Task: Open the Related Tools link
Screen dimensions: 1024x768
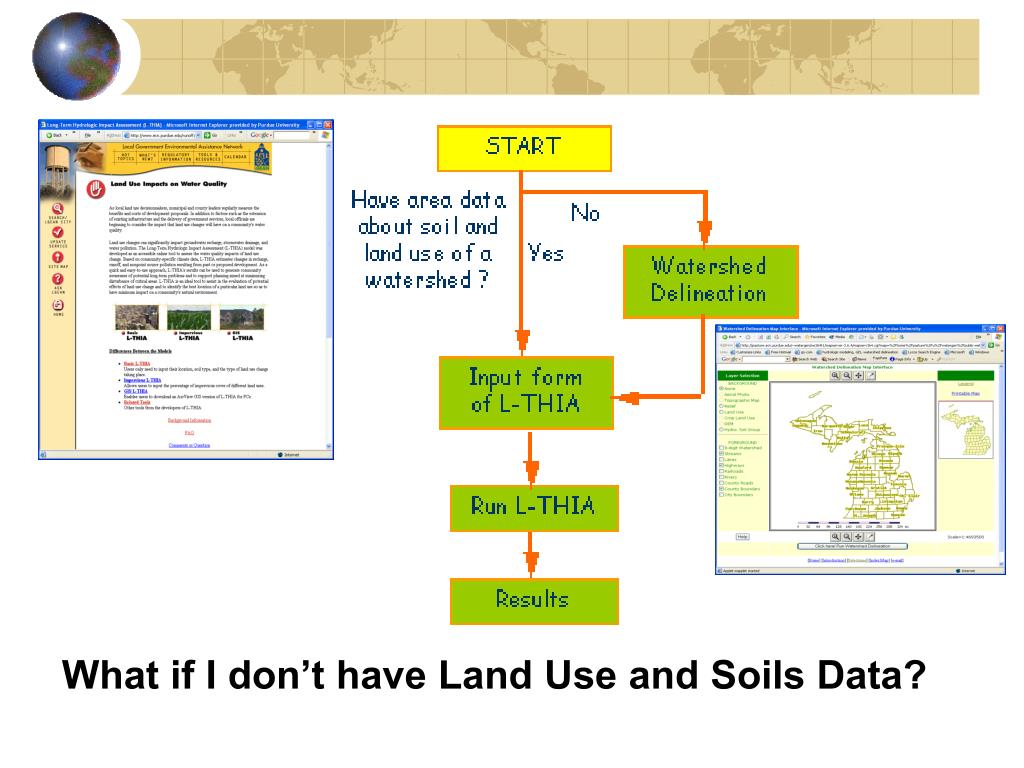Action: click(136, 402)
